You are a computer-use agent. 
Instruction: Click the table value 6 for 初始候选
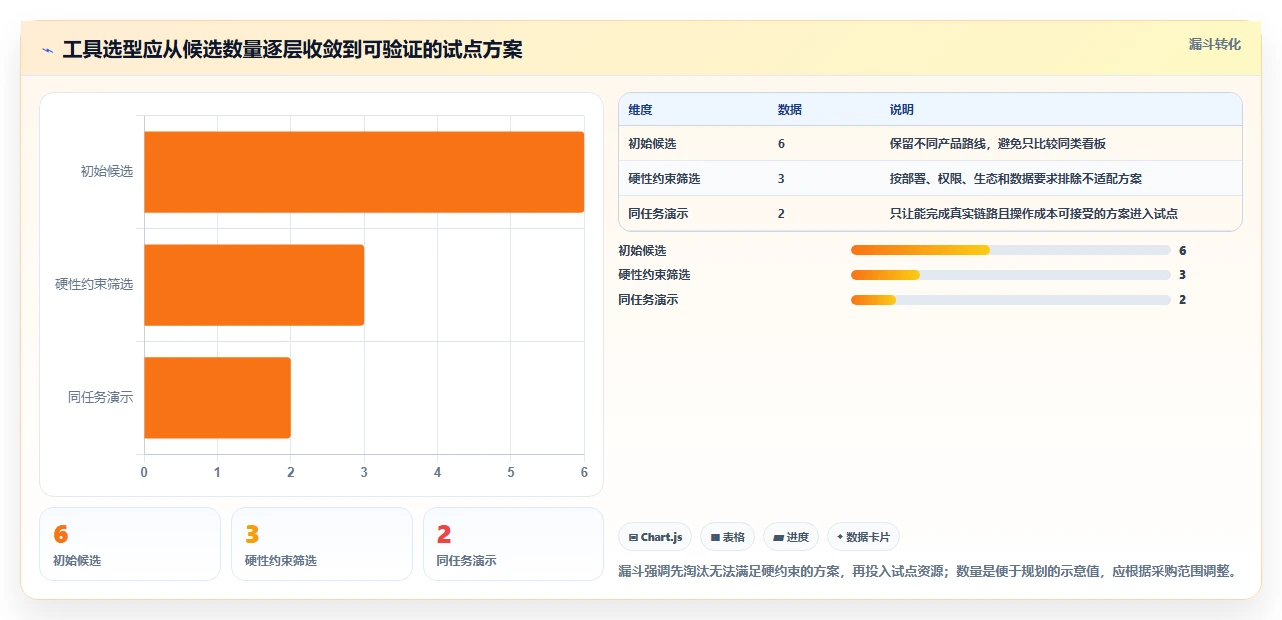click(x=781, y=144)
